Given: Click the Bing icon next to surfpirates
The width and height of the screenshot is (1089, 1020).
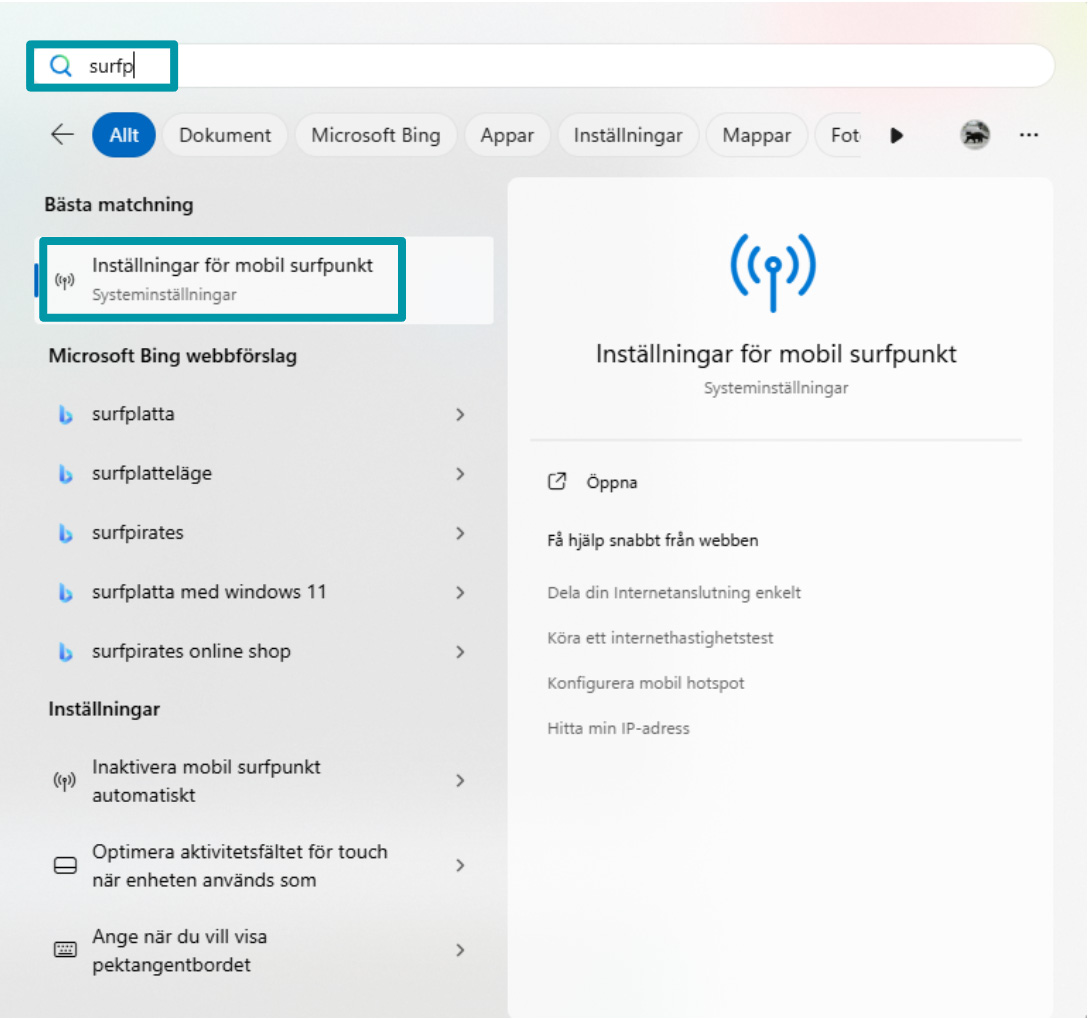Looking at the screenshot, I should [65, 533].
